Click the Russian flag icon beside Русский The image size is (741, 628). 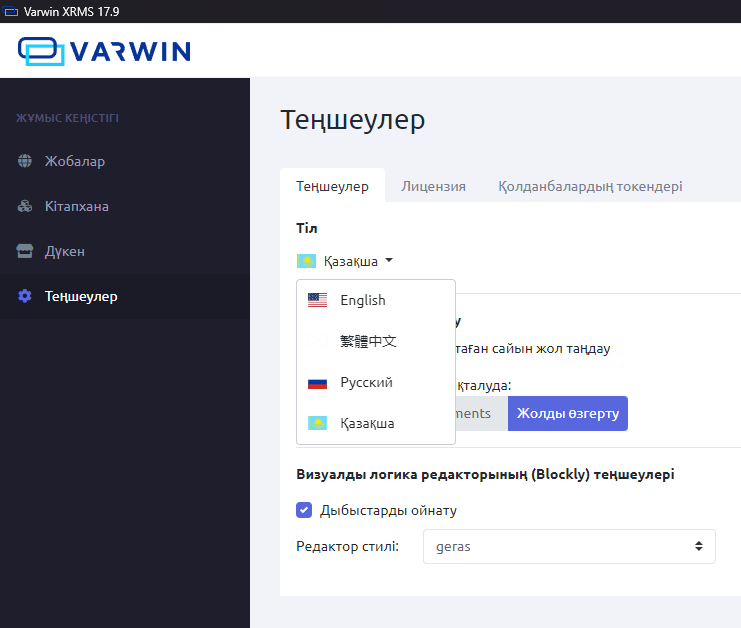[x=317, y=383]
